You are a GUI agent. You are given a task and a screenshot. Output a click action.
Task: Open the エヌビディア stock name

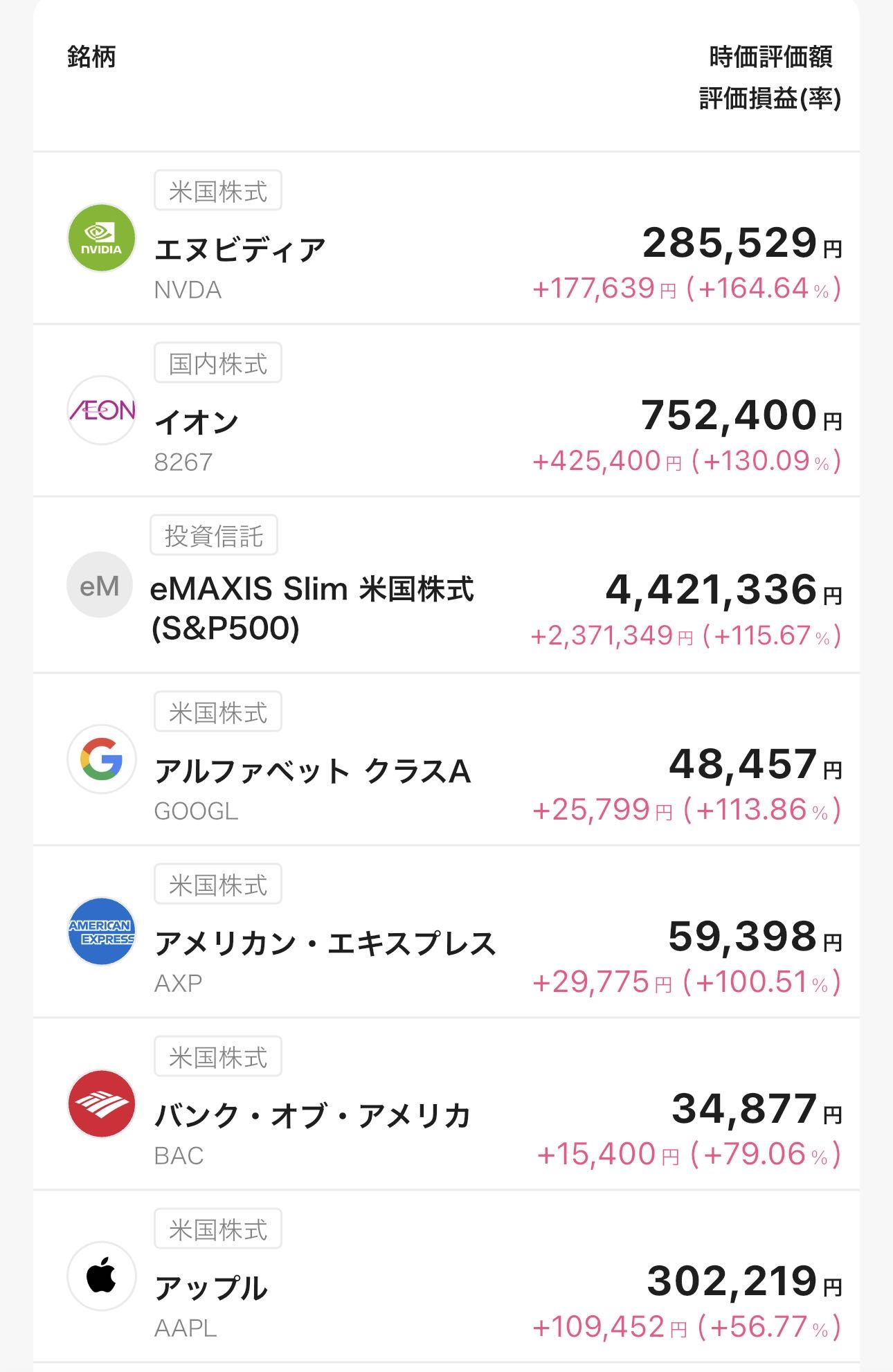click(x=240, y=250)
